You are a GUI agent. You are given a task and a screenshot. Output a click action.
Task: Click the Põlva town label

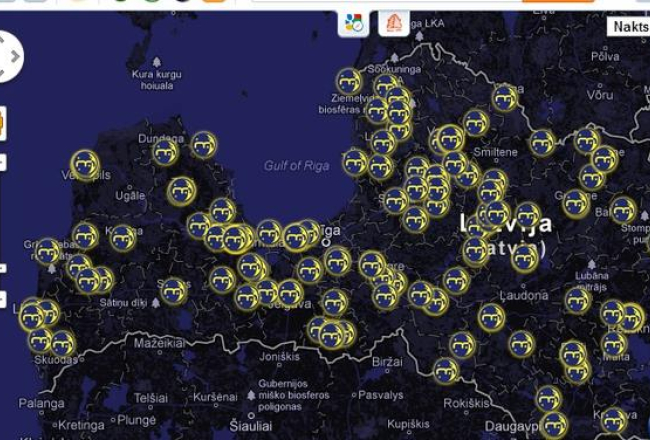point(606,56)
